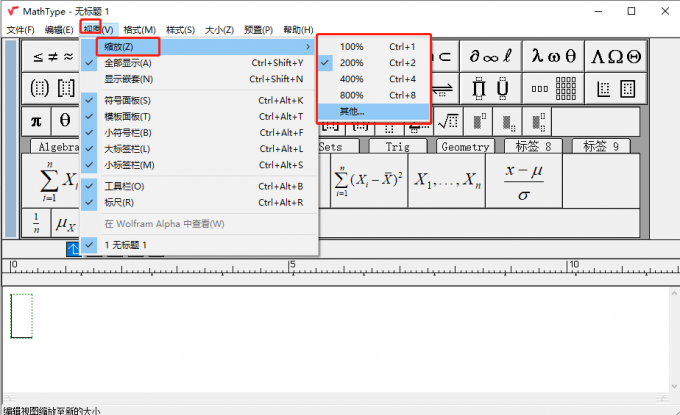Open the 文件(F) menu
This screenshot has width=680, height=415.
tap(20, 29)
